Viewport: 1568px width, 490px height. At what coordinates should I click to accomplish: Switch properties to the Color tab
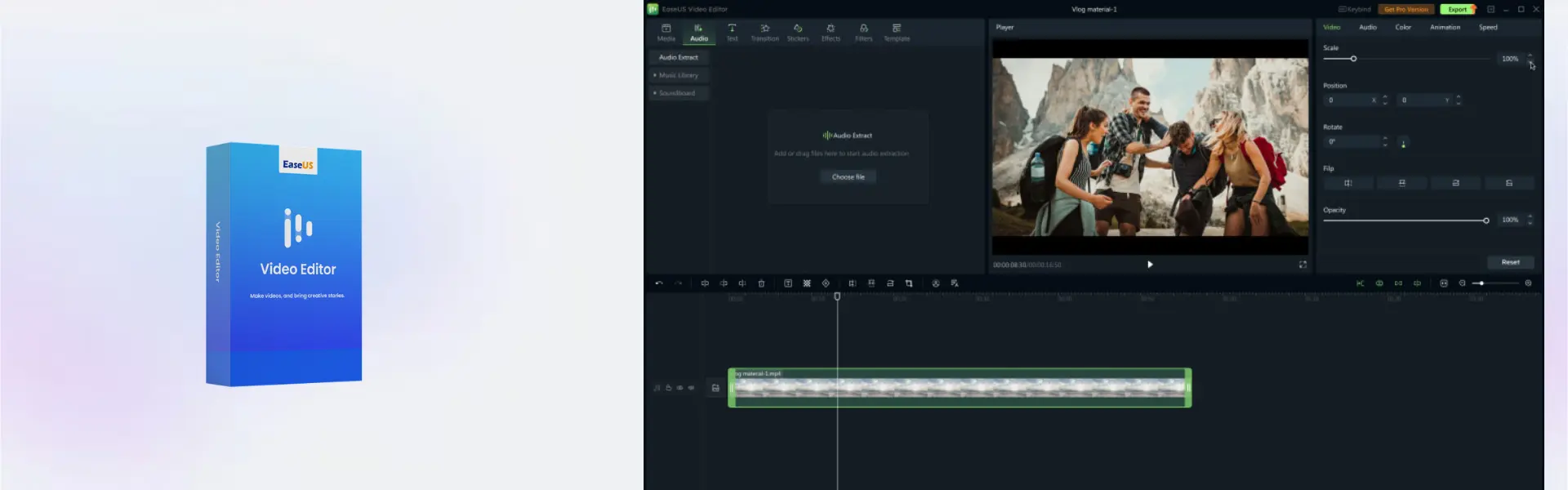pyautogui.click(x=1403, y=27)
